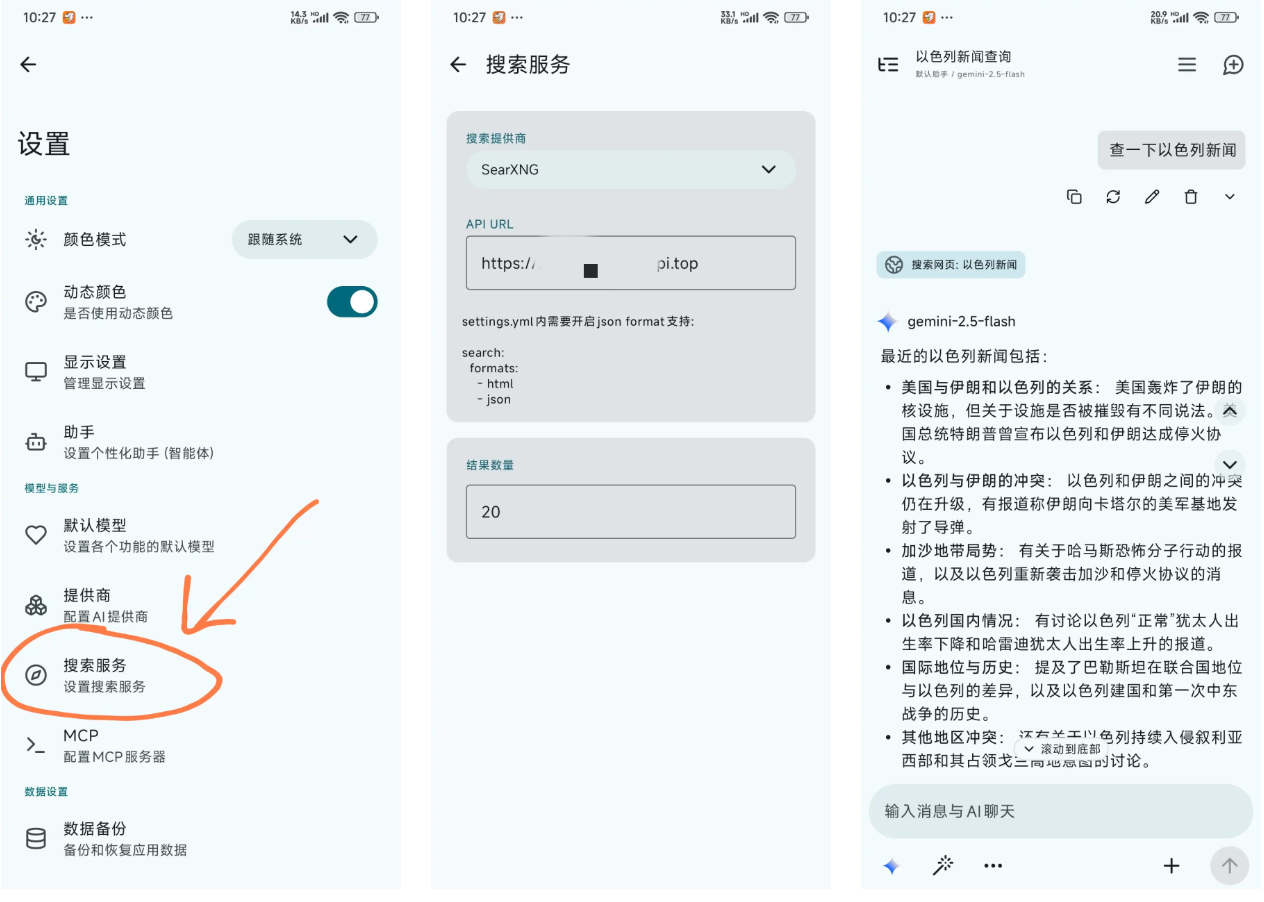Open 数据备份 settings entry

pyautogui.click(x=124, y=838)
